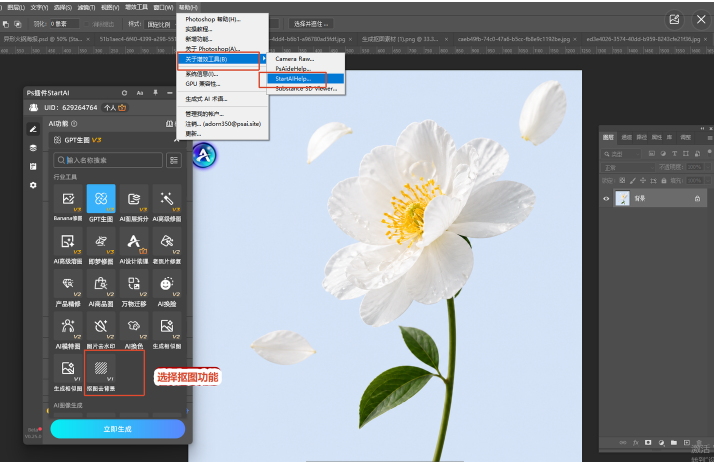Open the 填充 fill dropdown arrow
Screen dimensions: 714x462
[x=707, y=181]
